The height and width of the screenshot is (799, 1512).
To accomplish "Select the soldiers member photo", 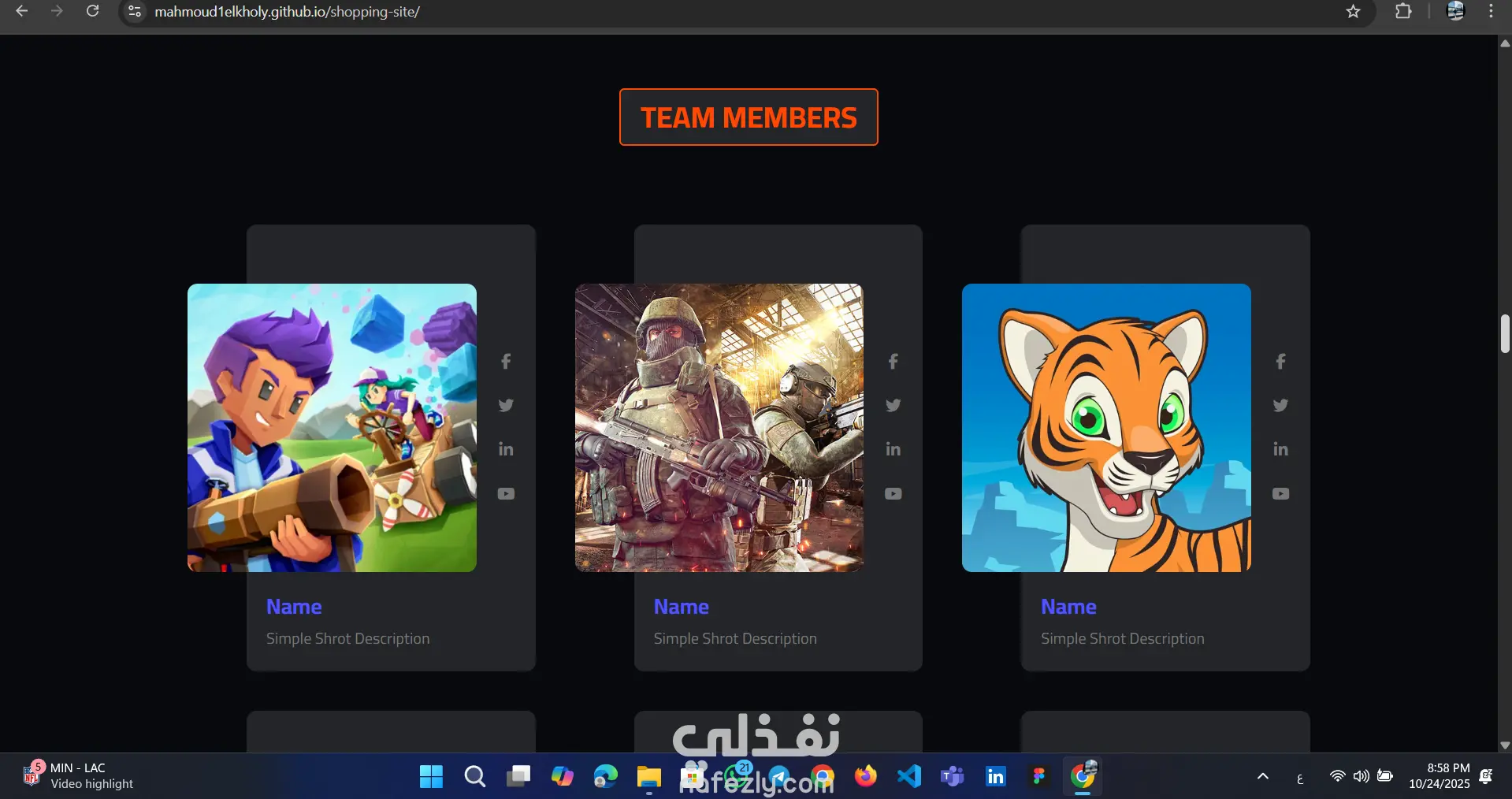I will click(x=719, y=428).
